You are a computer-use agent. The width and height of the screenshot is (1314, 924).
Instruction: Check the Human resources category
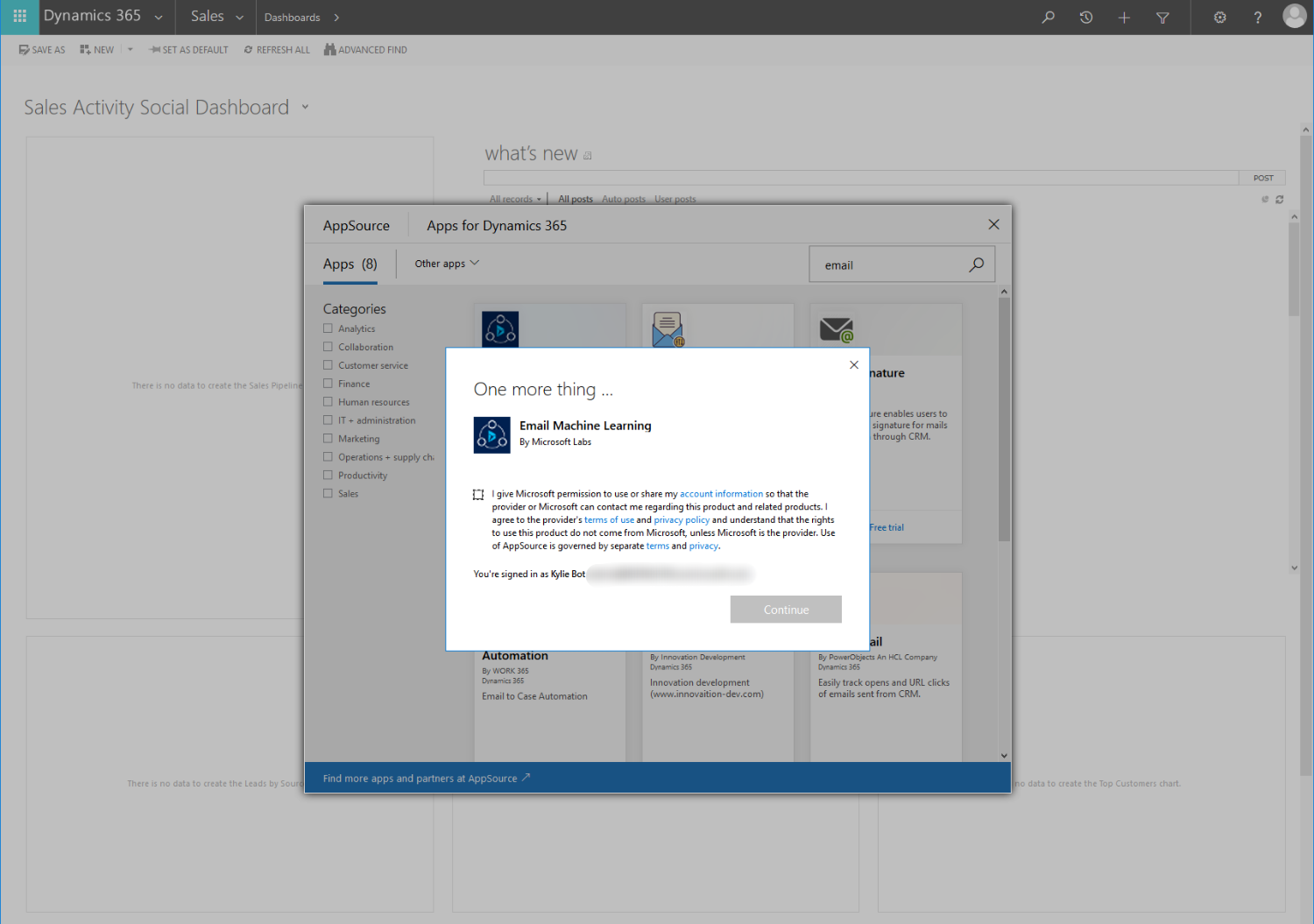[328, 402]
